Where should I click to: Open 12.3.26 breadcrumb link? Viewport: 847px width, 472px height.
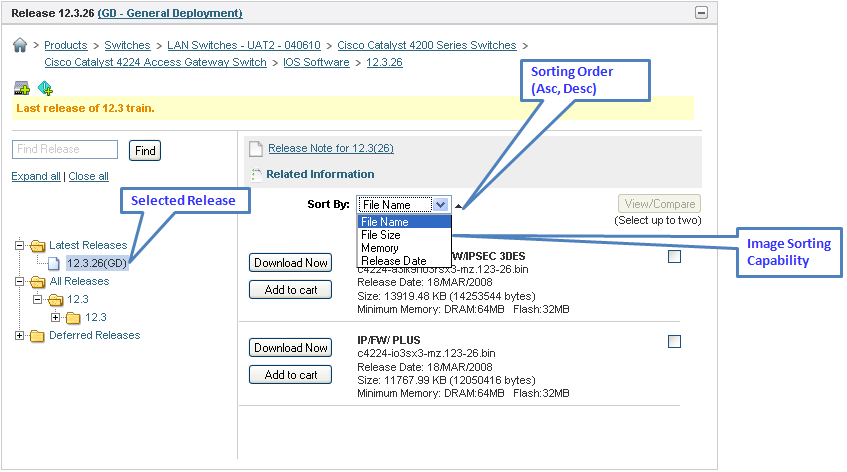pyautogui.click(x=384, y=63)
